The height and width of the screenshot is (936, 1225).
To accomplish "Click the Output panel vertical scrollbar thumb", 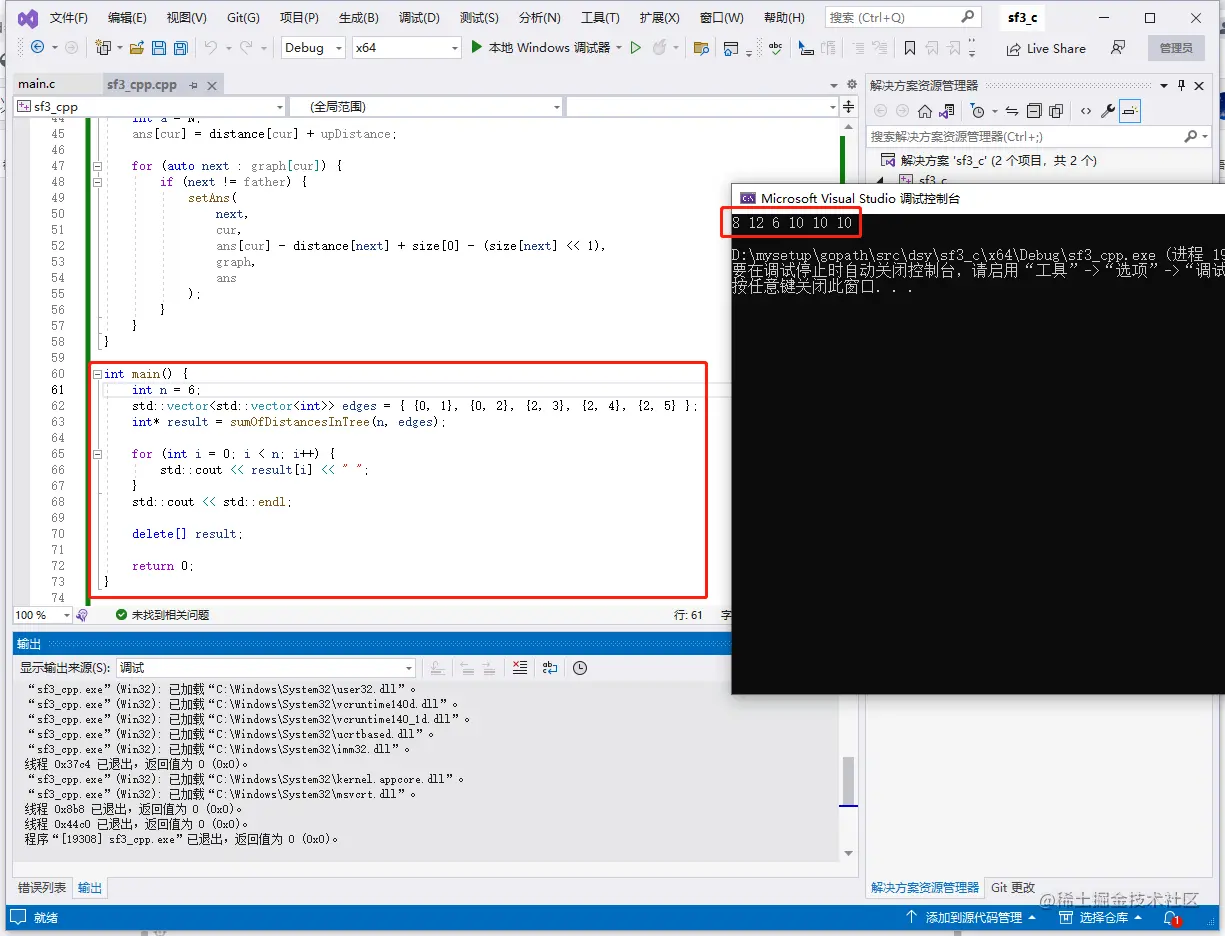I will 848,782.
